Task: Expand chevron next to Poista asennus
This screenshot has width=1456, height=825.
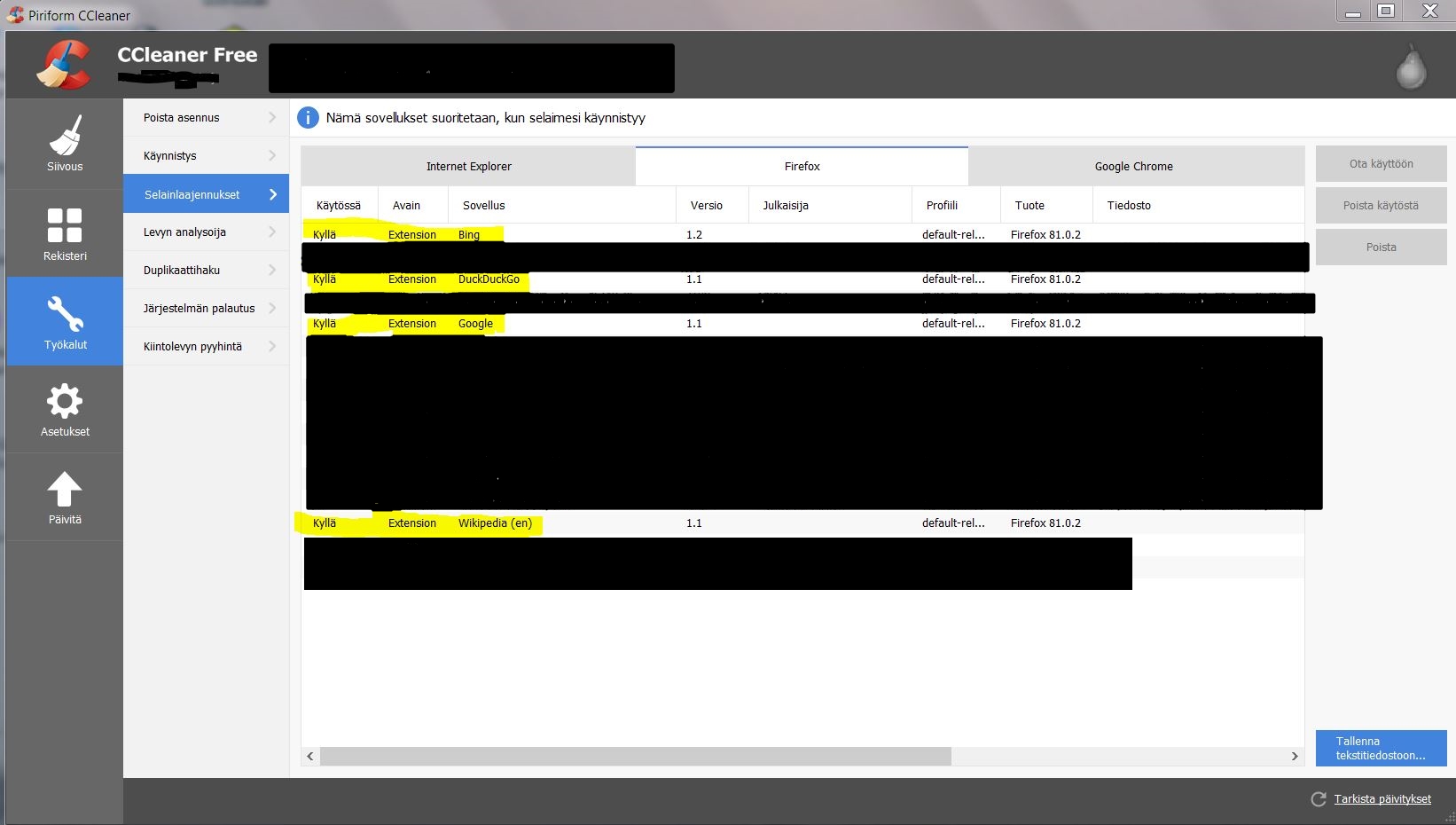Action: tap(272, 117)
